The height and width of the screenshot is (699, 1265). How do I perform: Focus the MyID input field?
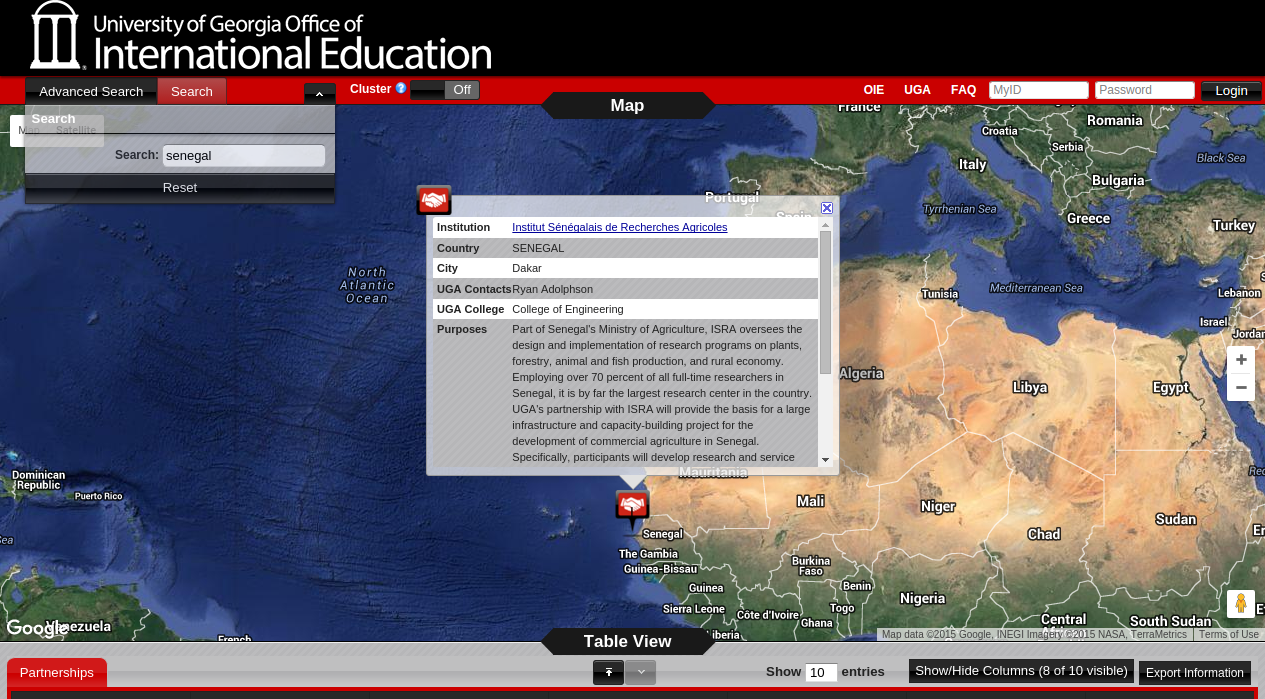click(1039, 90)
